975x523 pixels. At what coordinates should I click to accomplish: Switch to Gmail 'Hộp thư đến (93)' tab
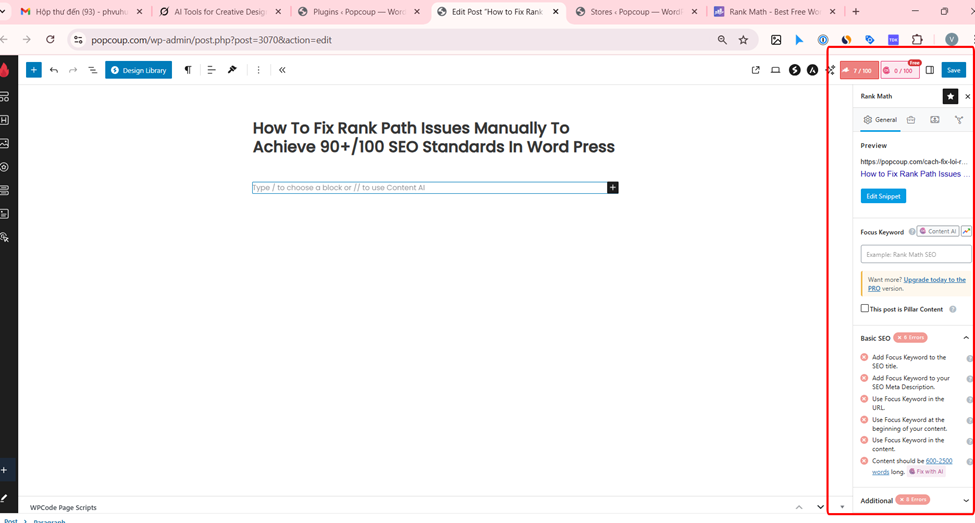point(81,12)
